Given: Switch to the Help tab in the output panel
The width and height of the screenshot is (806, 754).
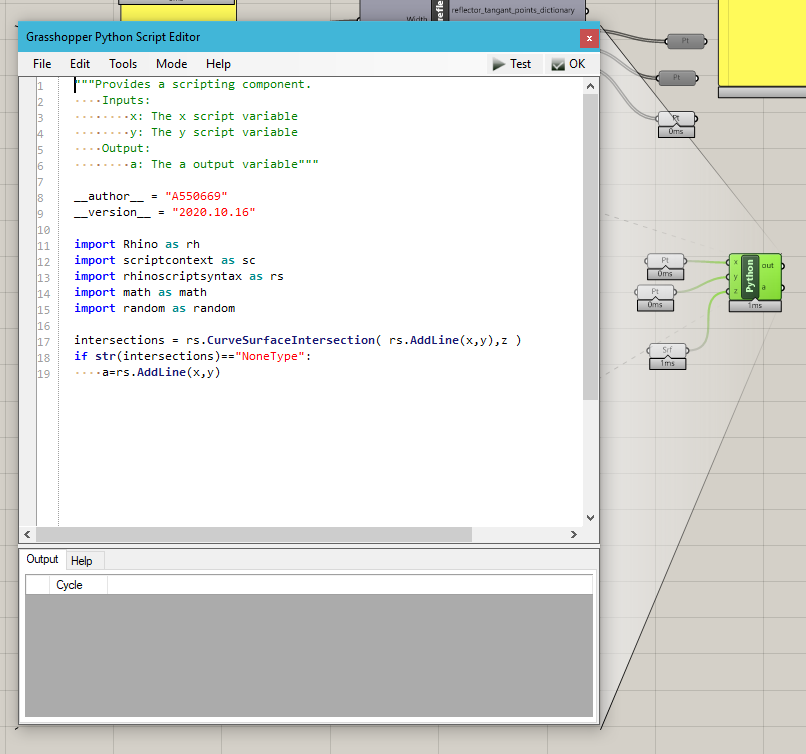Looking at the screenshot, I should tap(81, 561).
